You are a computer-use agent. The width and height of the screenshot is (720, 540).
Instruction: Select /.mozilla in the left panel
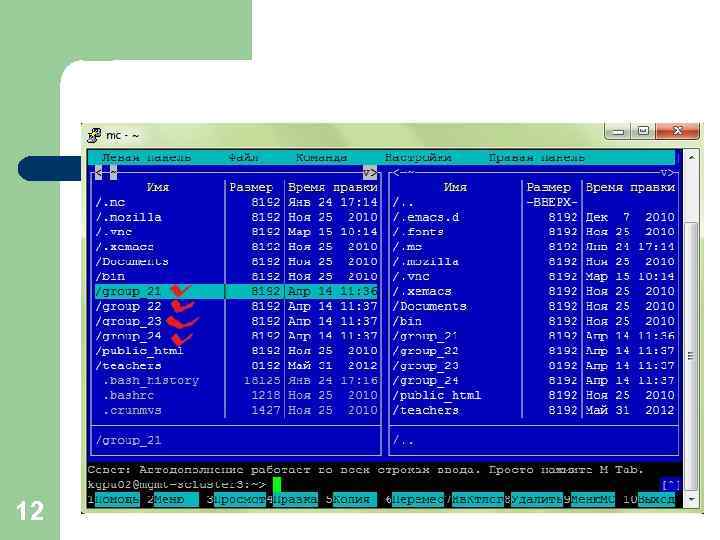click(x=236, y=217)
